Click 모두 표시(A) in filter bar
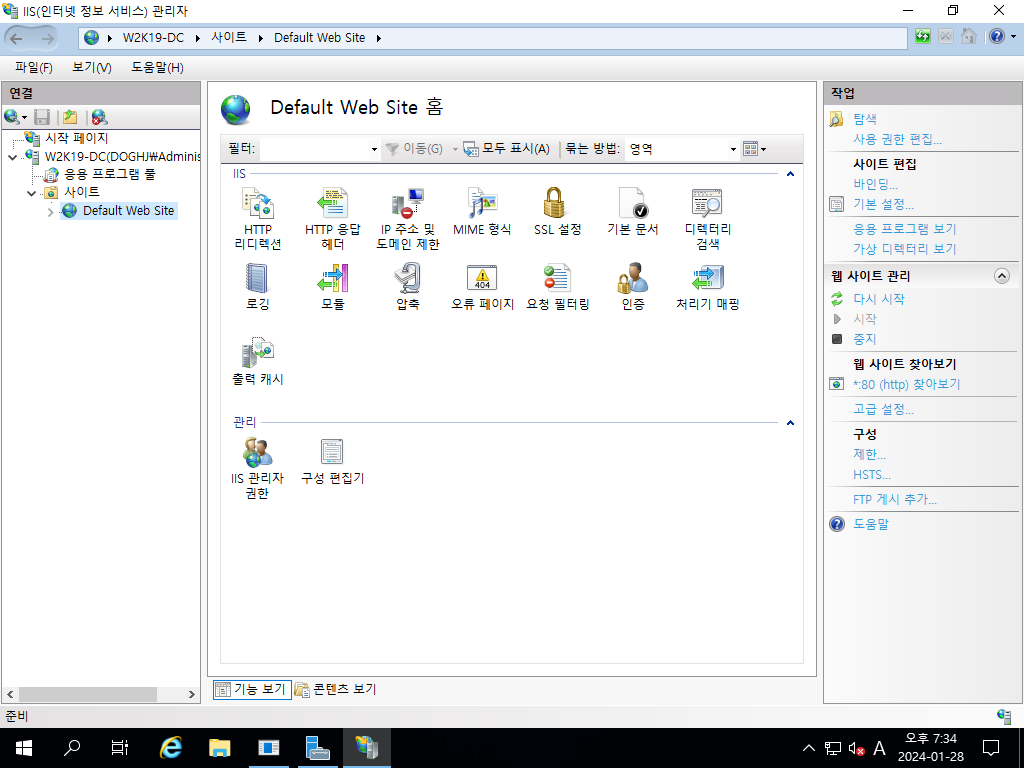 tap(507, 150)
